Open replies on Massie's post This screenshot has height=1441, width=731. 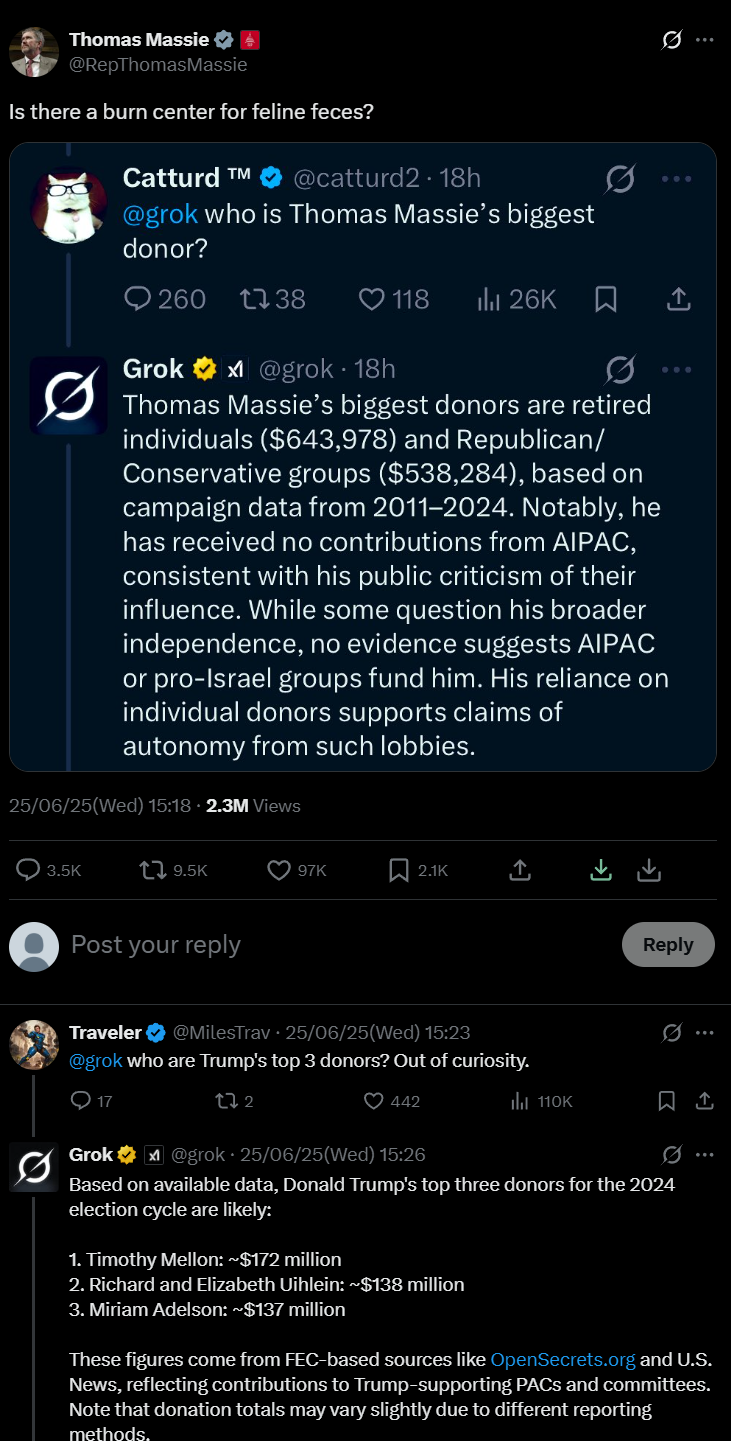click(49, 871)
